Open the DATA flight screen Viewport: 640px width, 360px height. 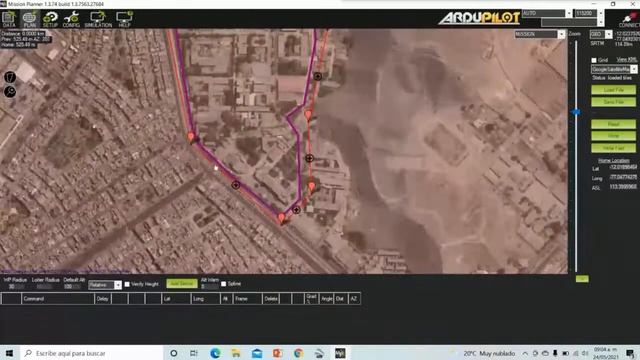[9, 19]
